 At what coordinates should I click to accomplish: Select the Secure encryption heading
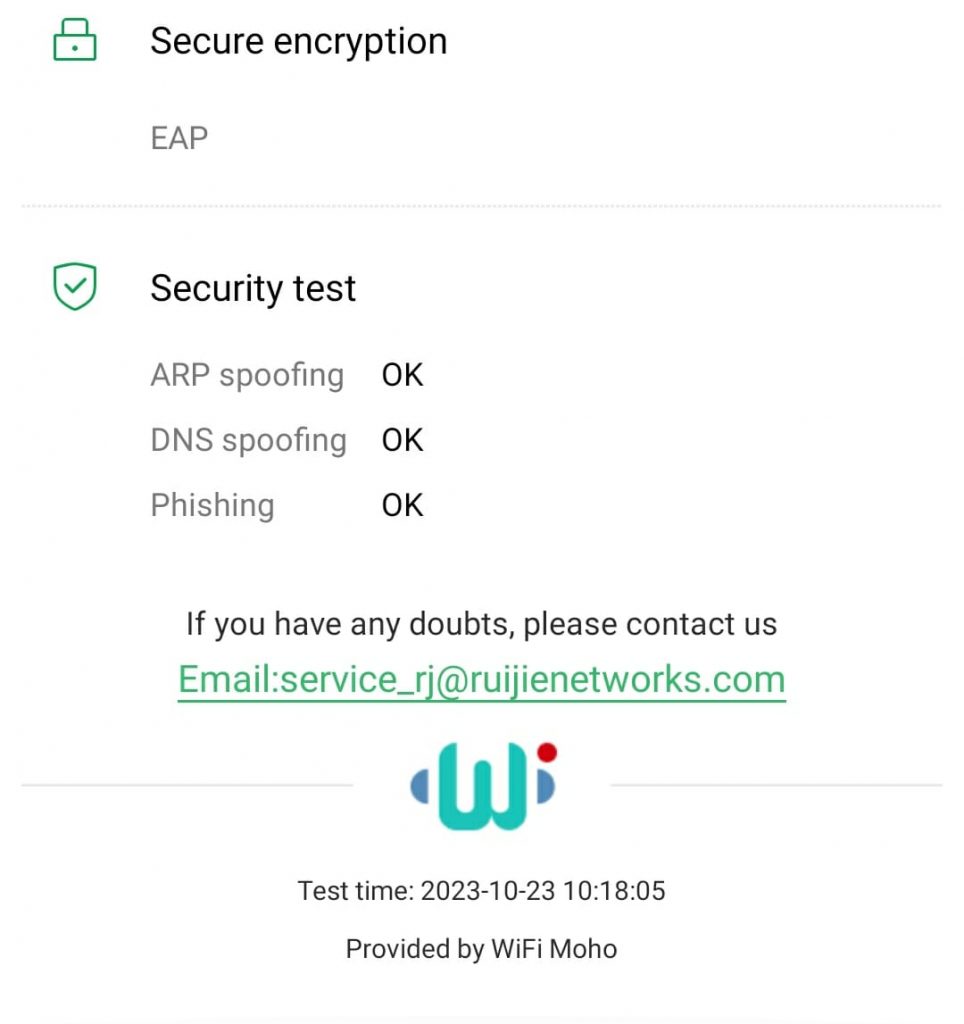point(298,42)
